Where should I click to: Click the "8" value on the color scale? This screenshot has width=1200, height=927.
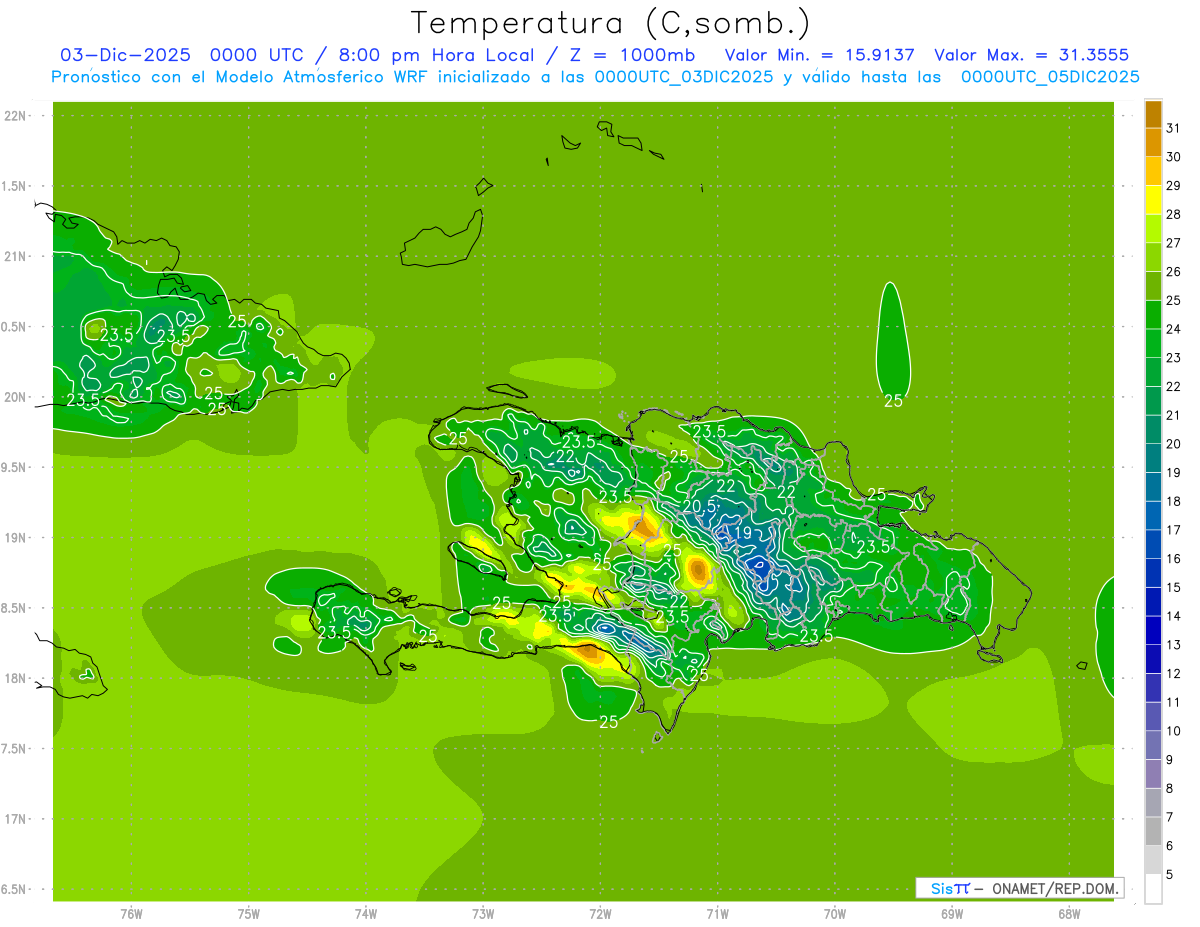(x=1170, y=789)
